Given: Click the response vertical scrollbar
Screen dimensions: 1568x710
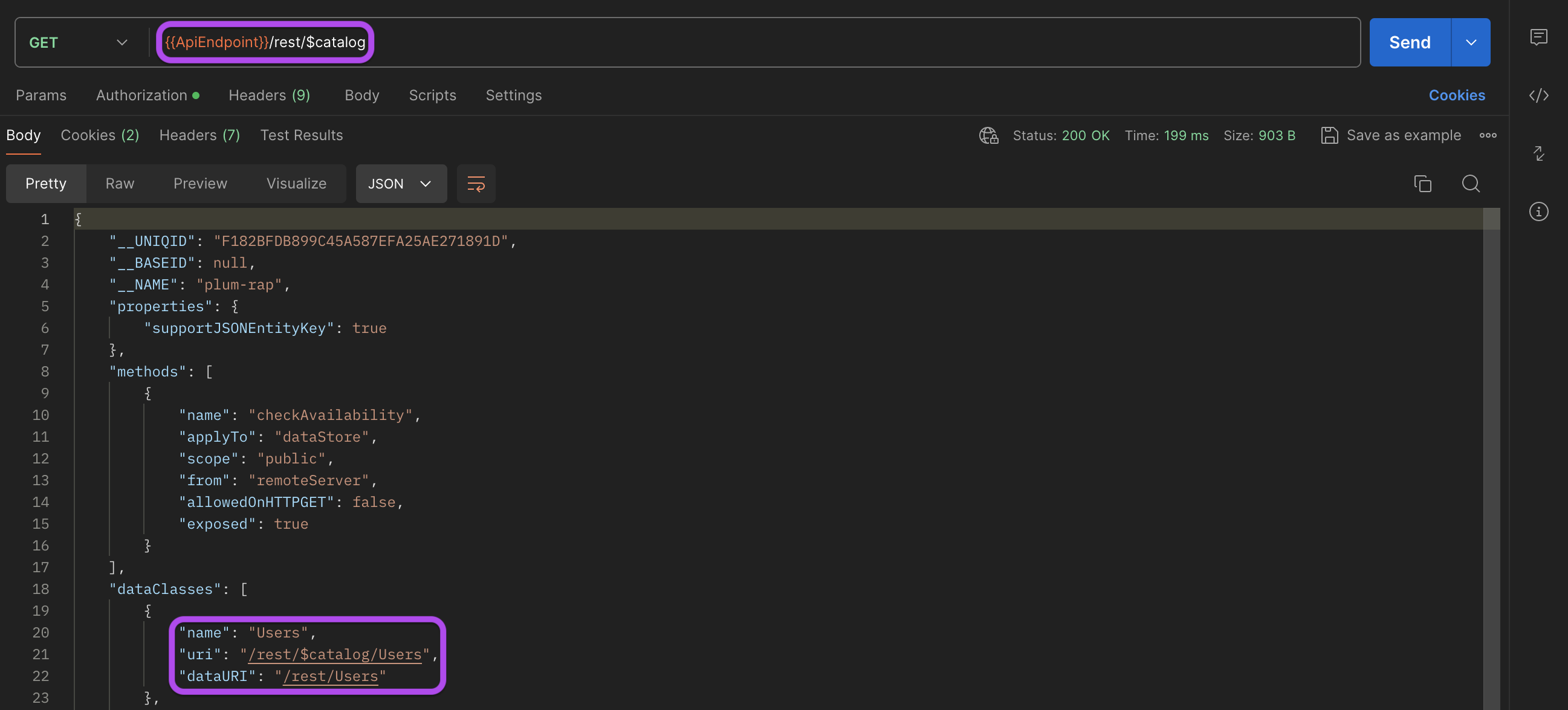Looking at the screenshot, I should pyautogui.click(x=1491, y=459).
